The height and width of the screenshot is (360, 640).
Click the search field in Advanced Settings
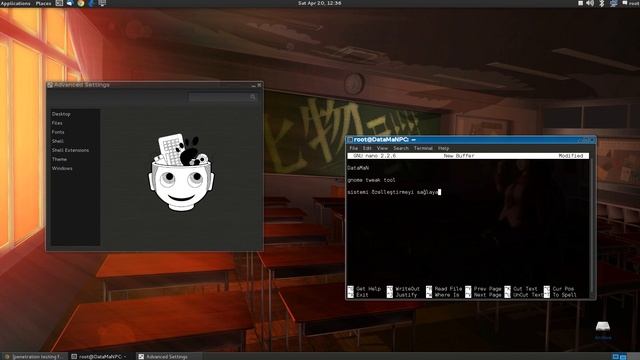pyautogui.click(x=222, y=97)
